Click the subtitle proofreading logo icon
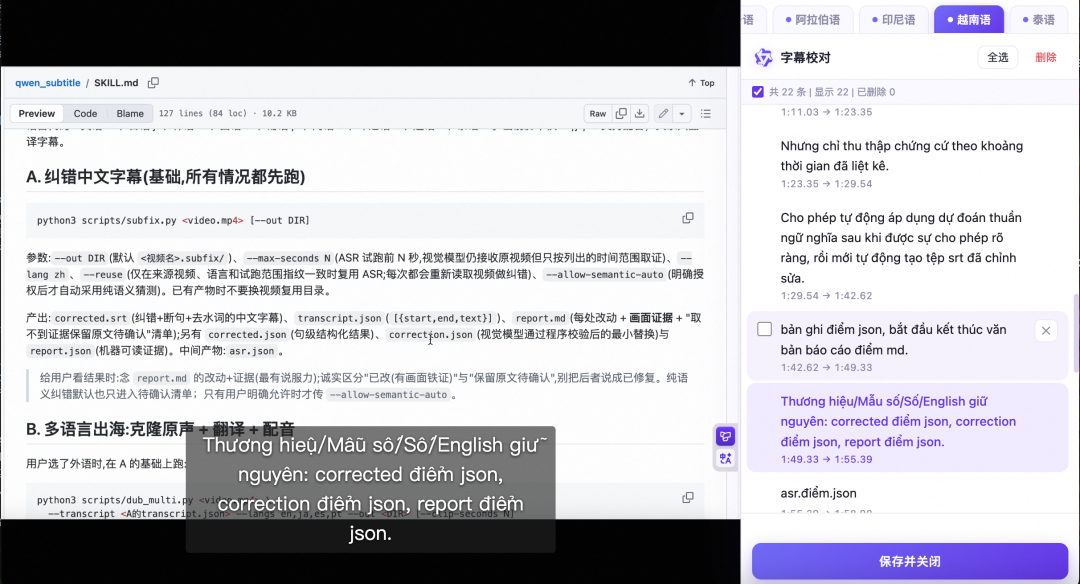 (764, 58)
